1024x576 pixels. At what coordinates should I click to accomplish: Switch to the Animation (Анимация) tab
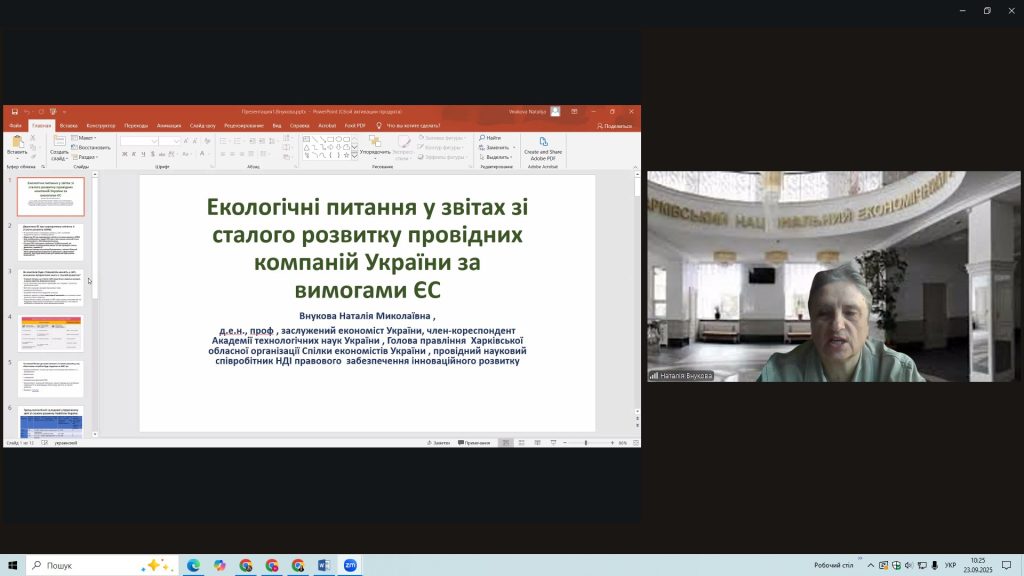click(169, 125)
